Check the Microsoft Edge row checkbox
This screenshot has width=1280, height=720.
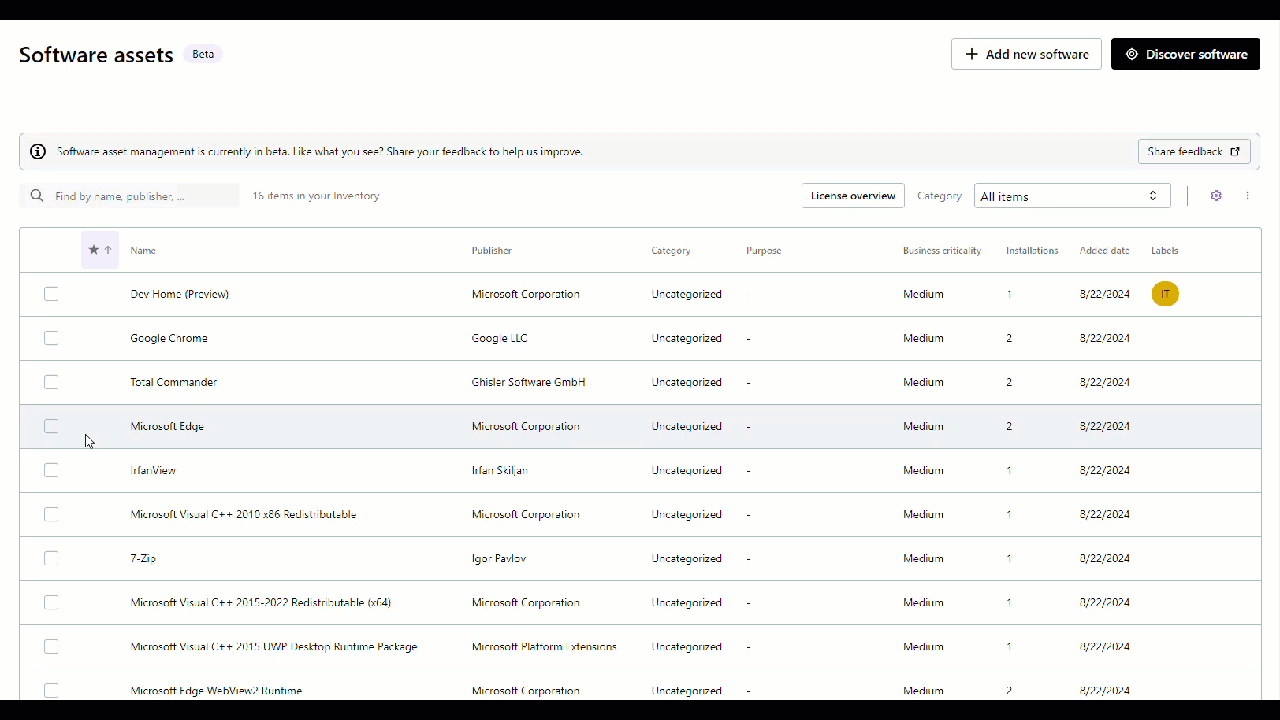pos(51,426)
